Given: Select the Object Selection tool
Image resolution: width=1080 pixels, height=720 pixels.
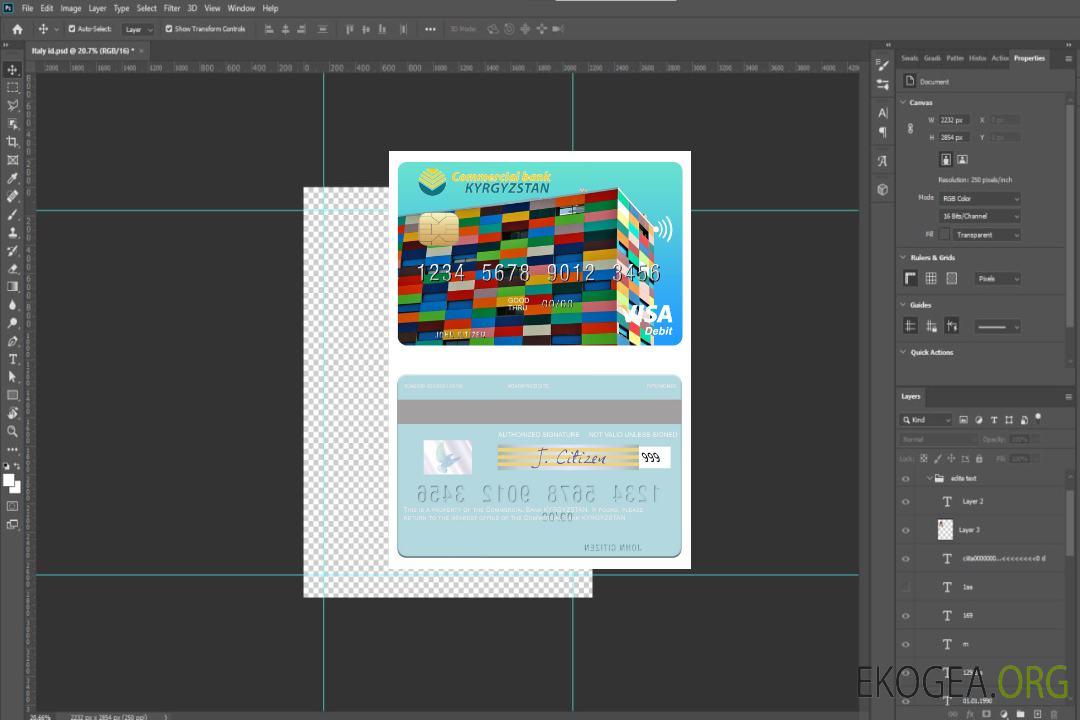Looking at the screenshot, I should (12, 123).
